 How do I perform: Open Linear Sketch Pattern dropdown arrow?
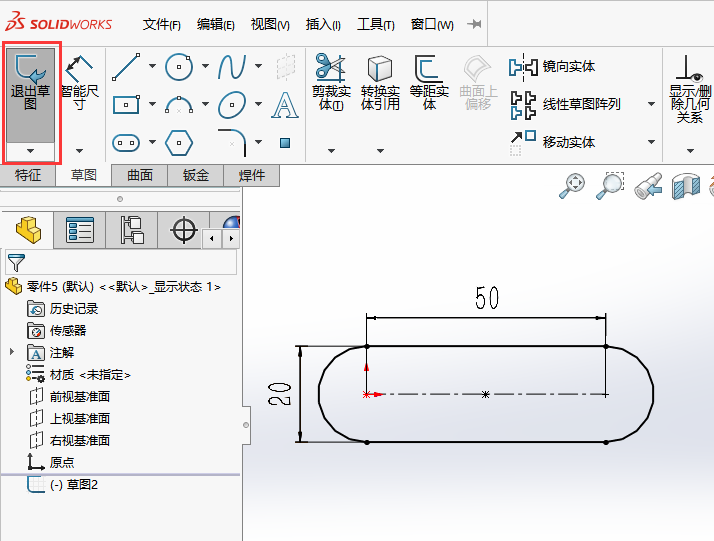[x=651, y=104]
